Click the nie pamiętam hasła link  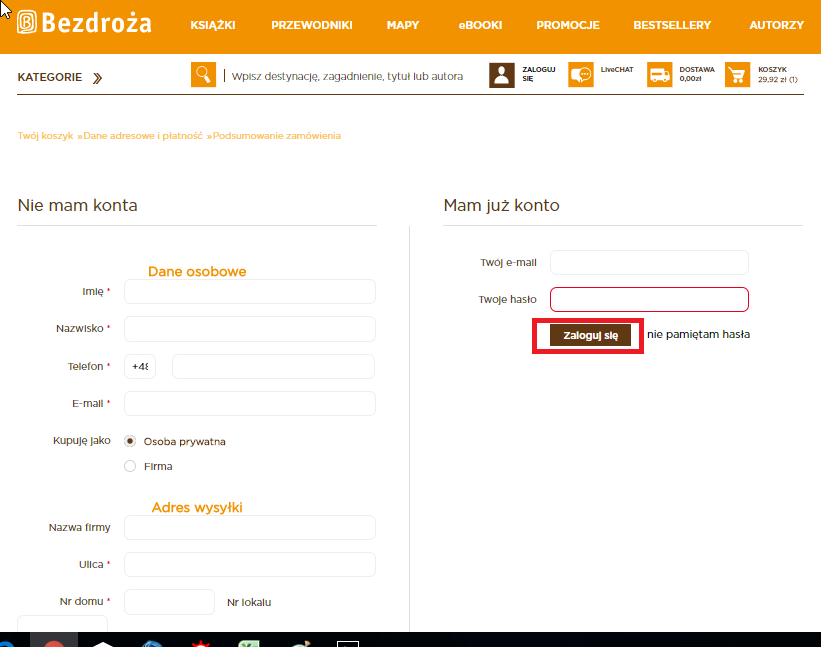tap(698, 334)
